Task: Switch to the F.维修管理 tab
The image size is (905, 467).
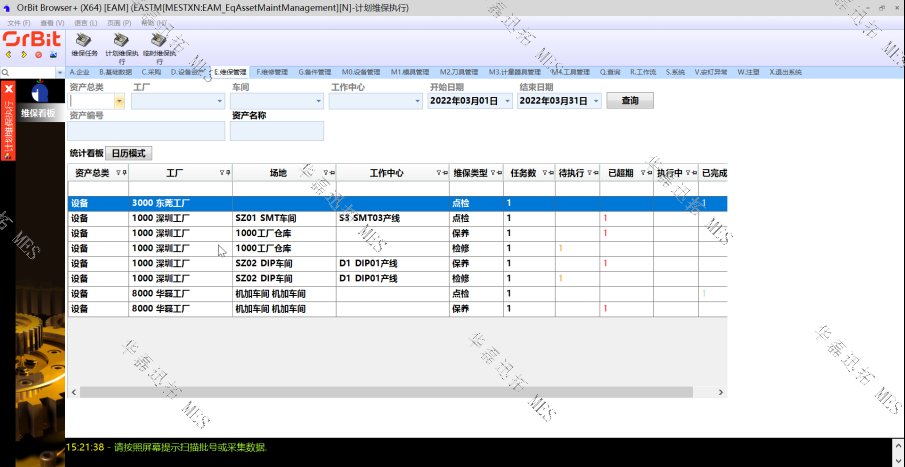Action: click(272, 72)
